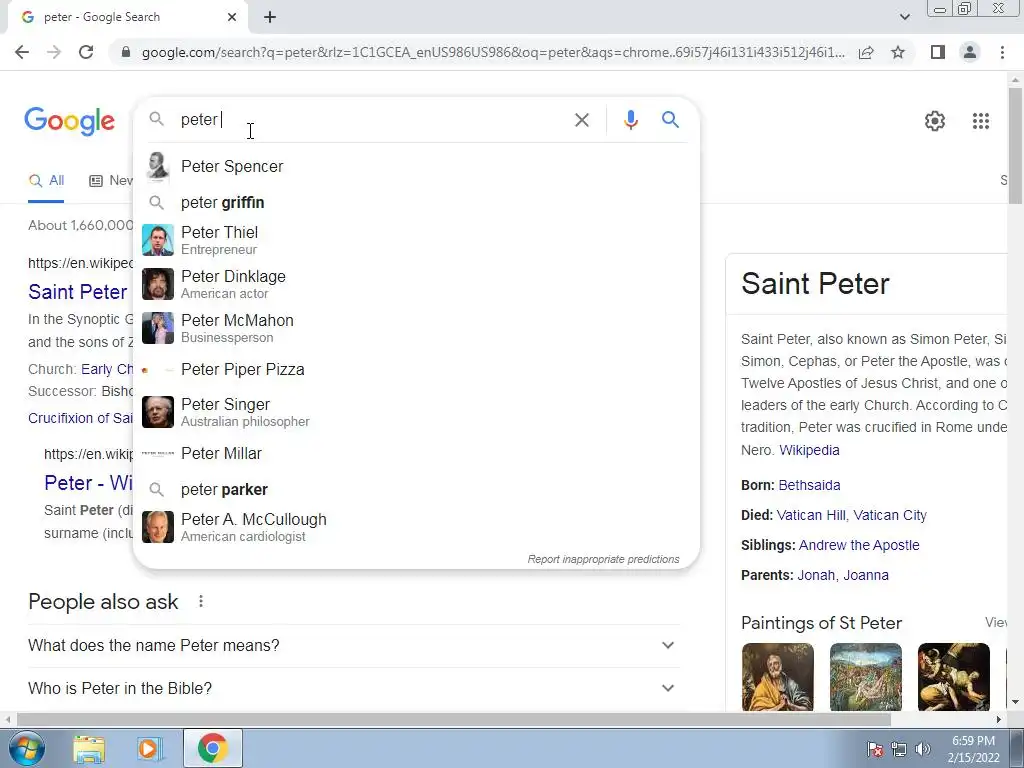Go to Google homepage via logo

click(x=69, y=121)
